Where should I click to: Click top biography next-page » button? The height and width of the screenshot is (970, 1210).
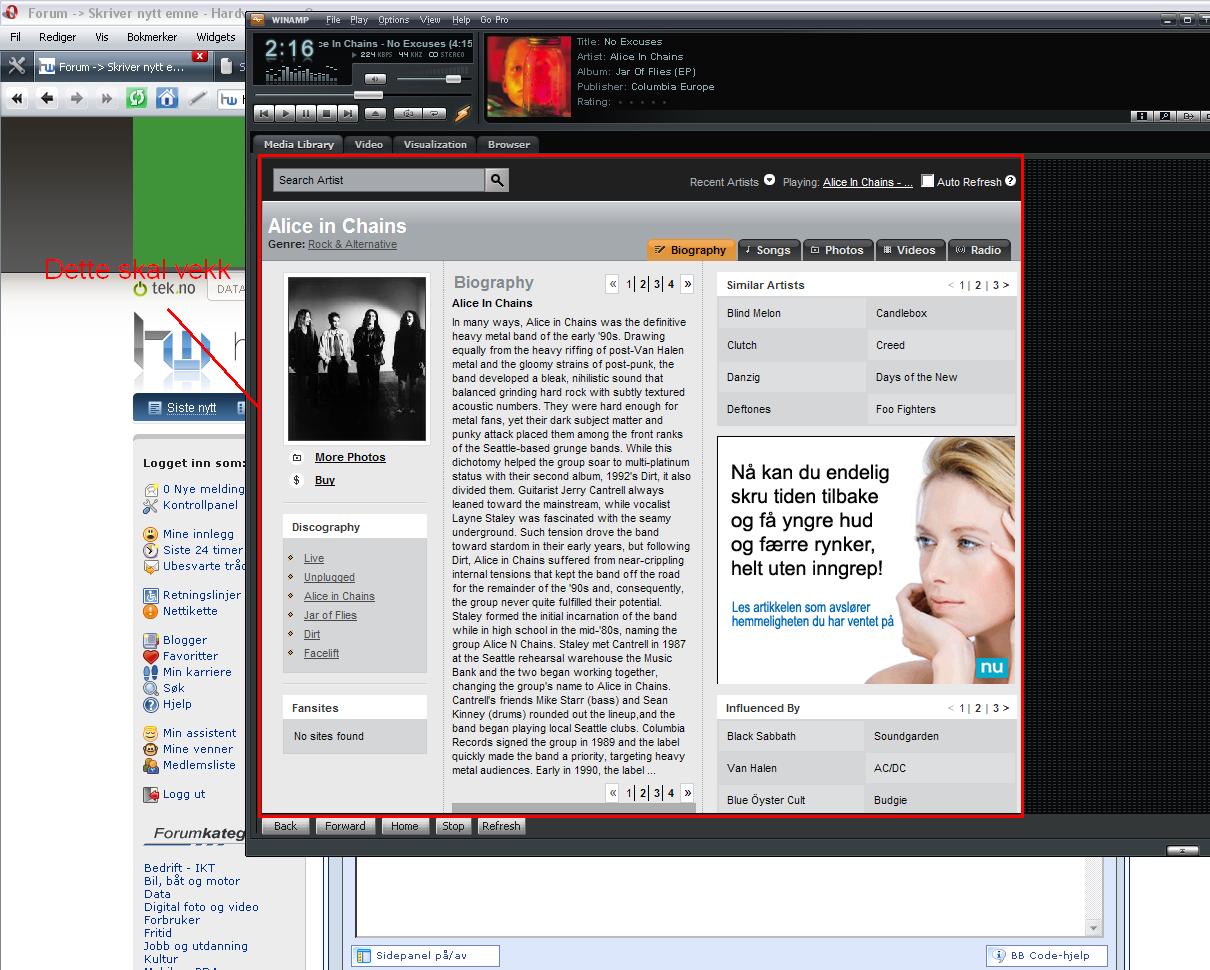point(687,284)
